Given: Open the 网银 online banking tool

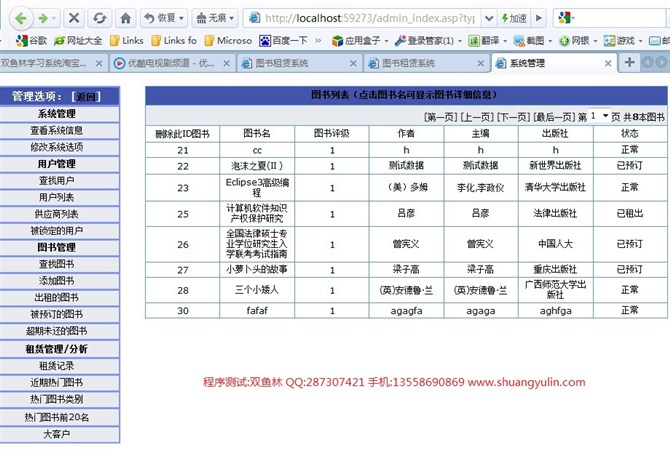Looking at the screenshot, I should 578,41.
